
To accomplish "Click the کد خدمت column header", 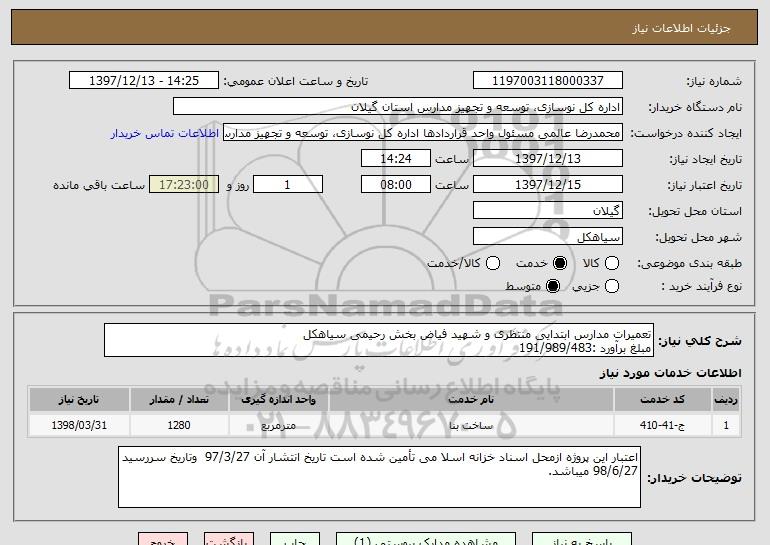I will click(662, 400).
